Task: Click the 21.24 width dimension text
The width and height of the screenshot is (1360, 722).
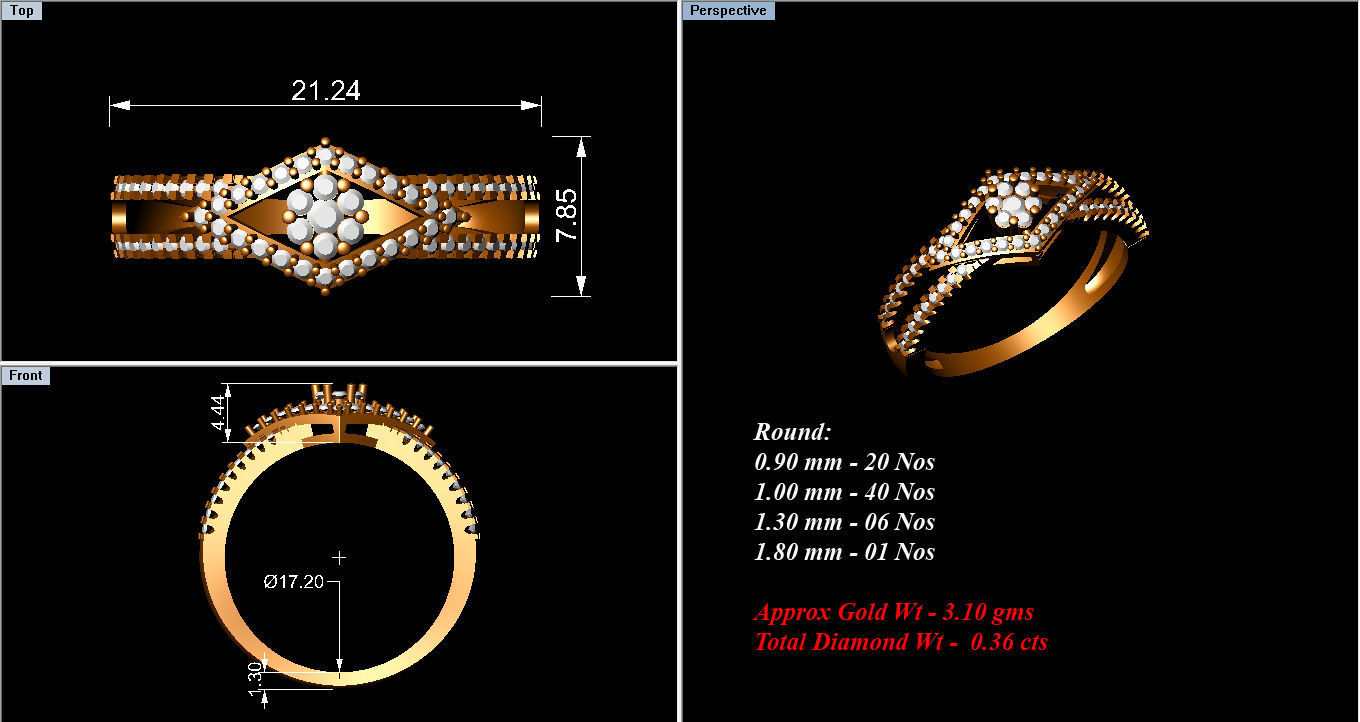Action: click(326, 90)
